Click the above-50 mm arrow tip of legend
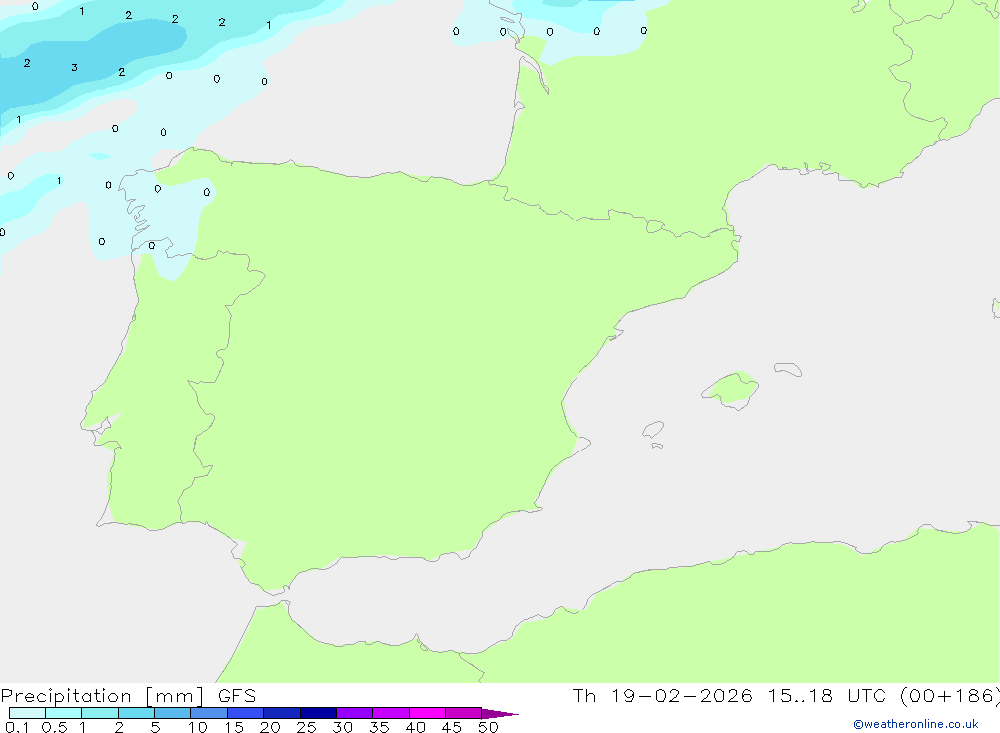The image size is (1000, 733). point(499,714)
